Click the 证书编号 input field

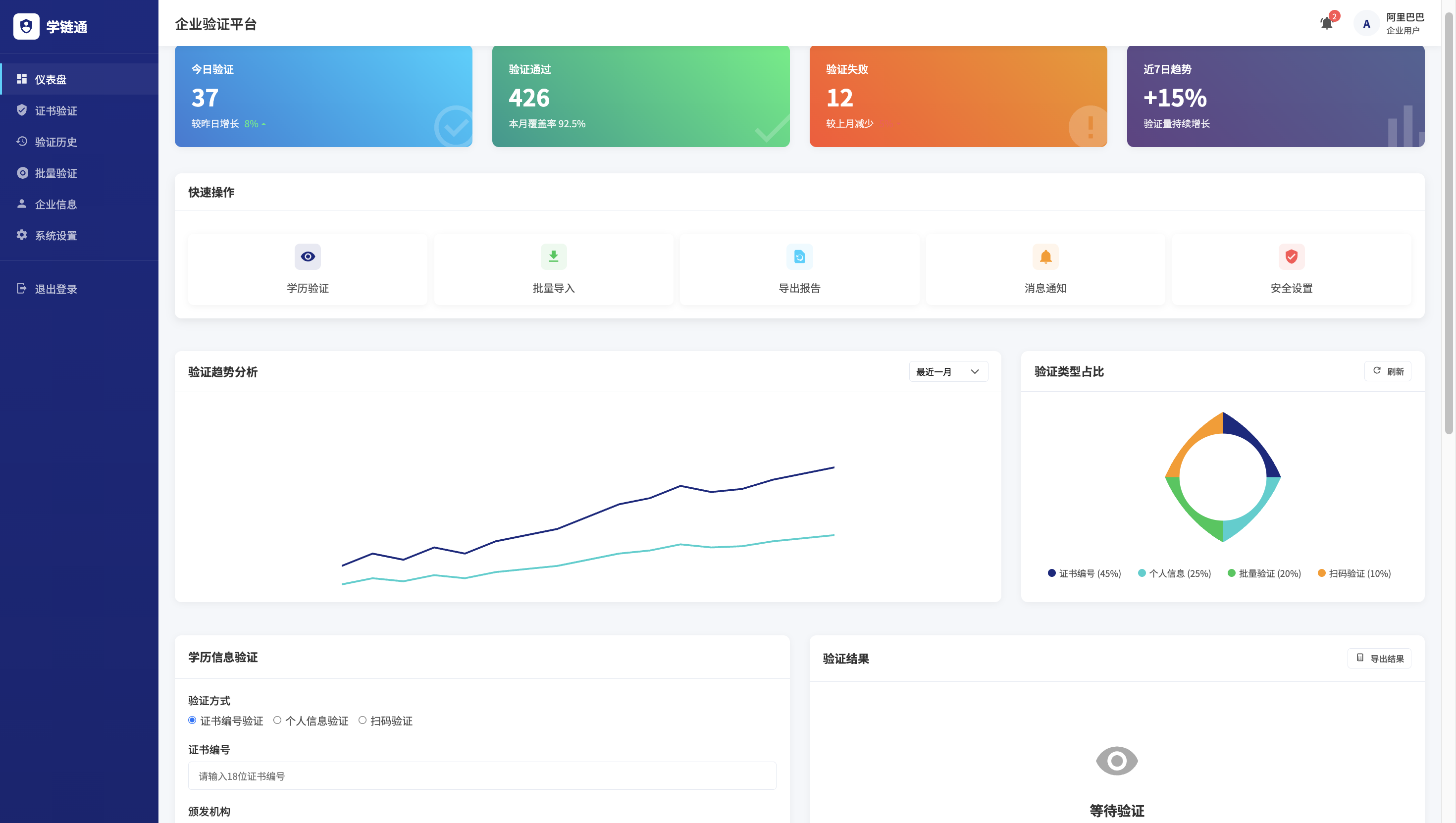482,776
